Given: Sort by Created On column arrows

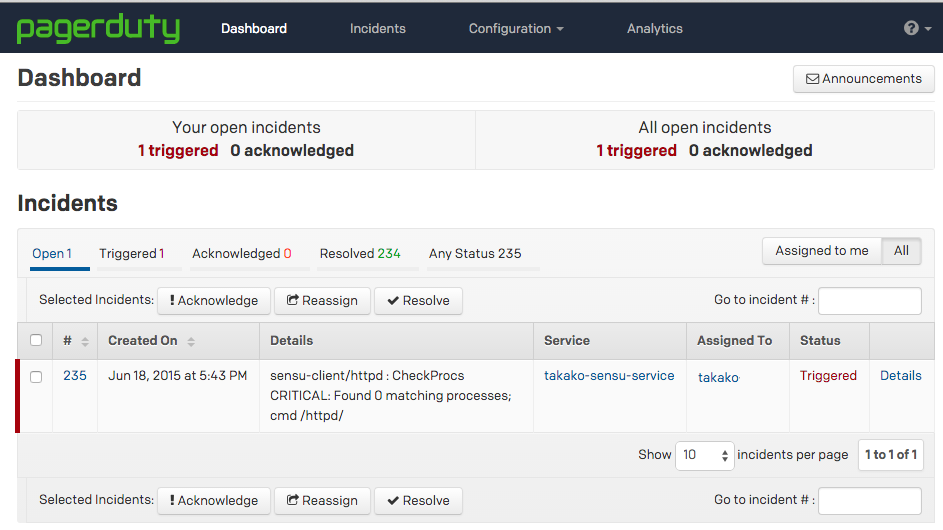Looking at the screenshot, I should coord(191,341).
